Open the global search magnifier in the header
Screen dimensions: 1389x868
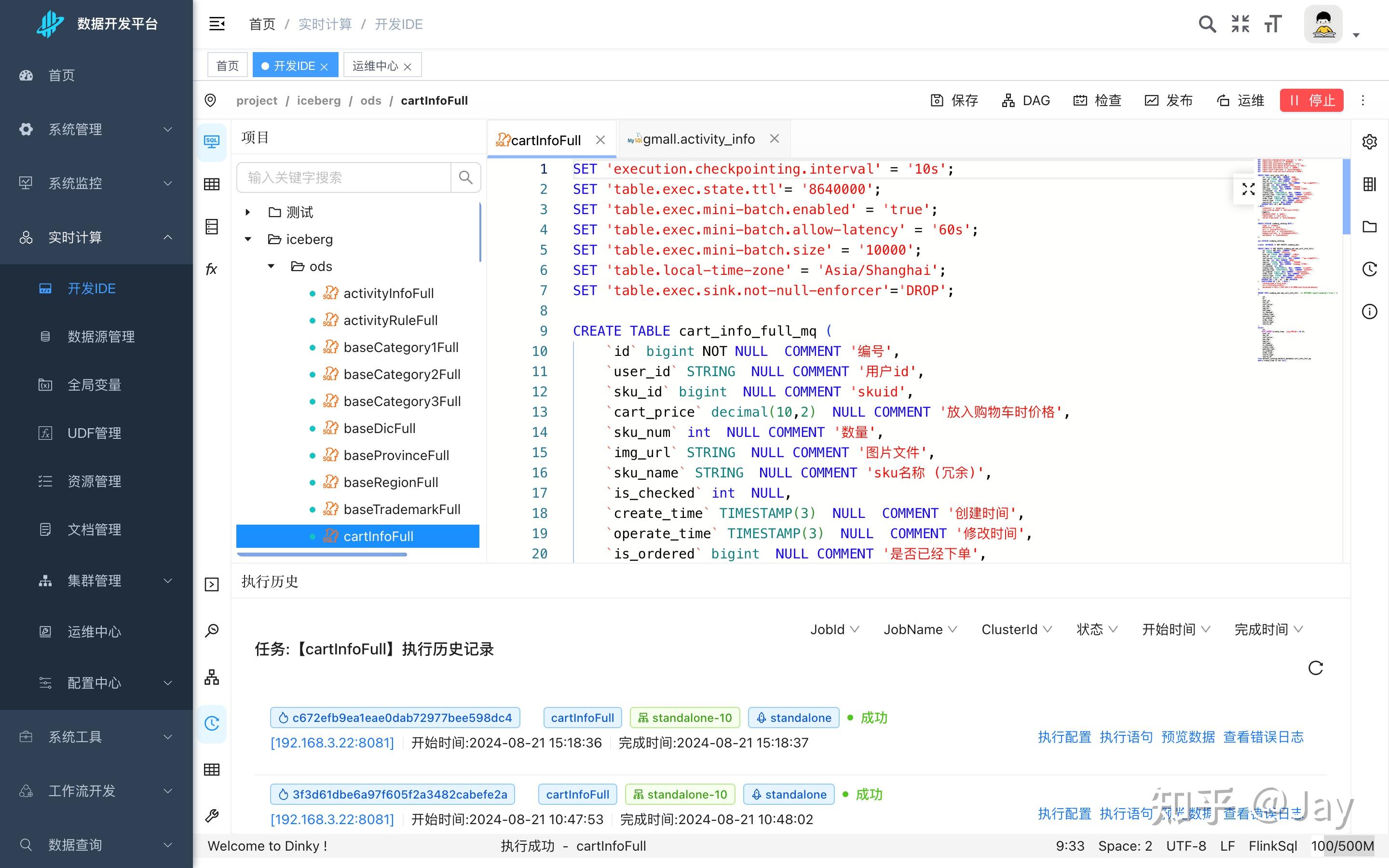click(1207, 24)
